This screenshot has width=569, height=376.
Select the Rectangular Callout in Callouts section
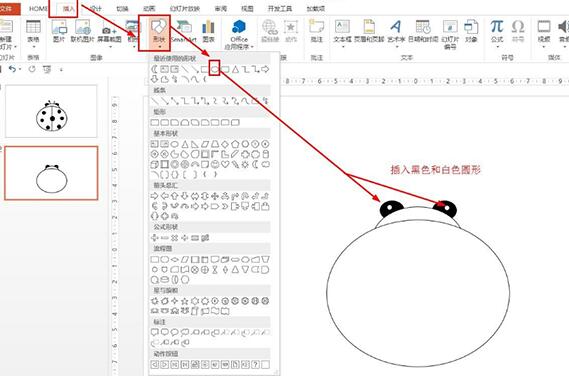[x=155, y=332]
